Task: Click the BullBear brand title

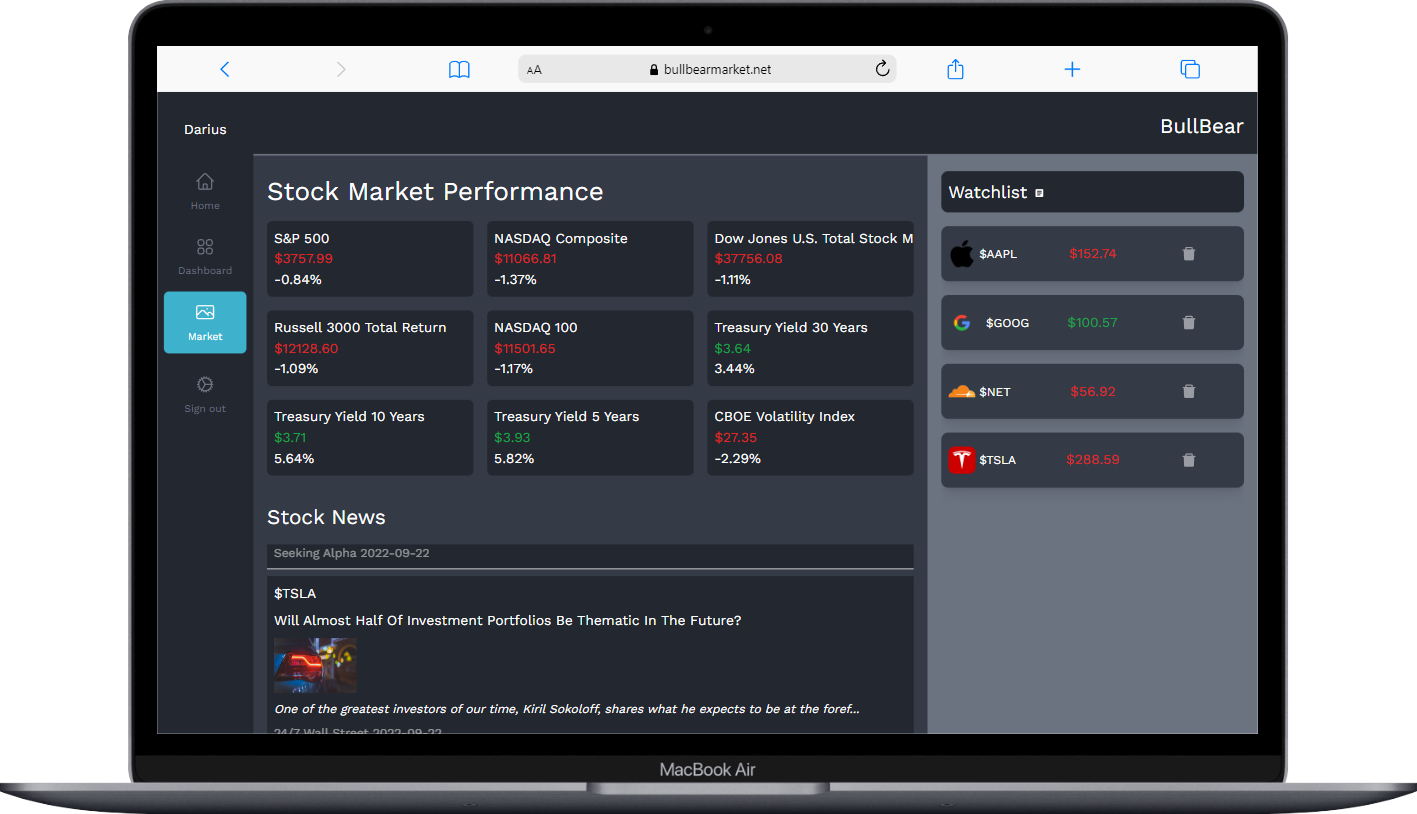Action: (1202, 126)
